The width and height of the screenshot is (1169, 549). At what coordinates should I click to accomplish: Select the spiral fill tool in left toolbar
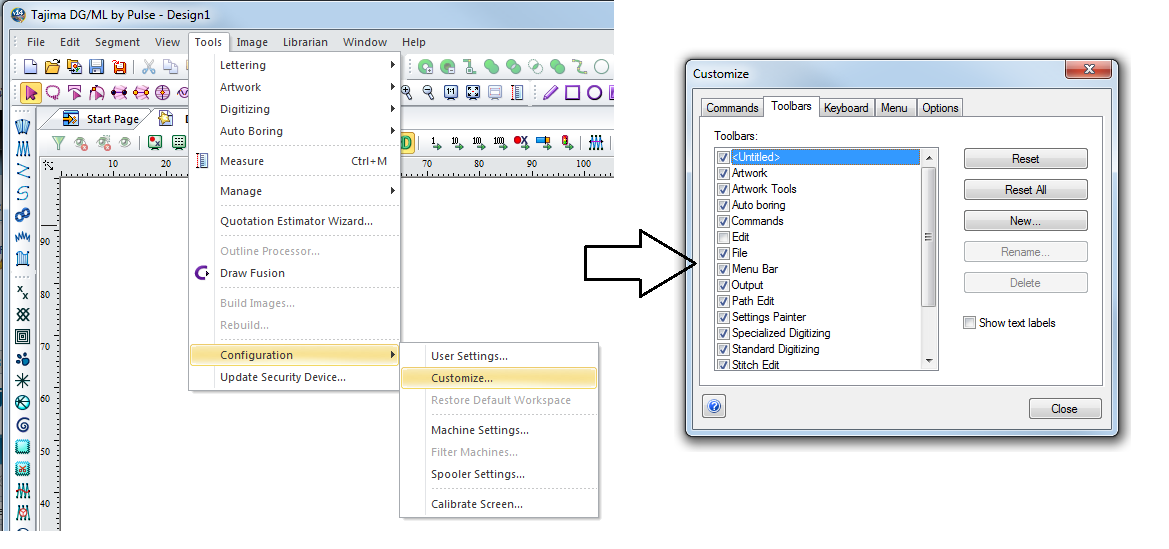pos(23,425)
